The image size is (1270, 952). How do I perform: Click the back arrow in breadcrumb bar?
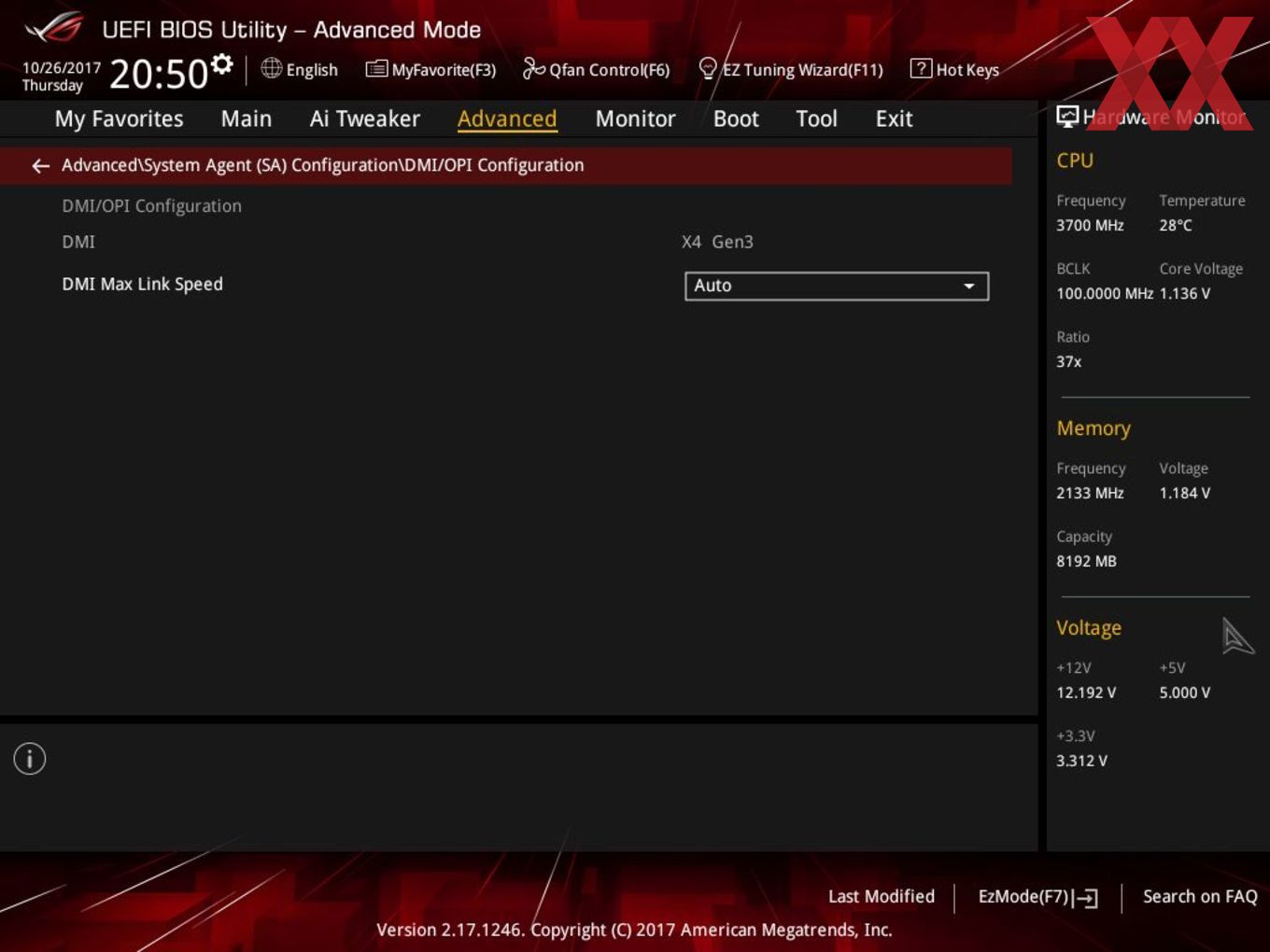(x=40, y=166)
